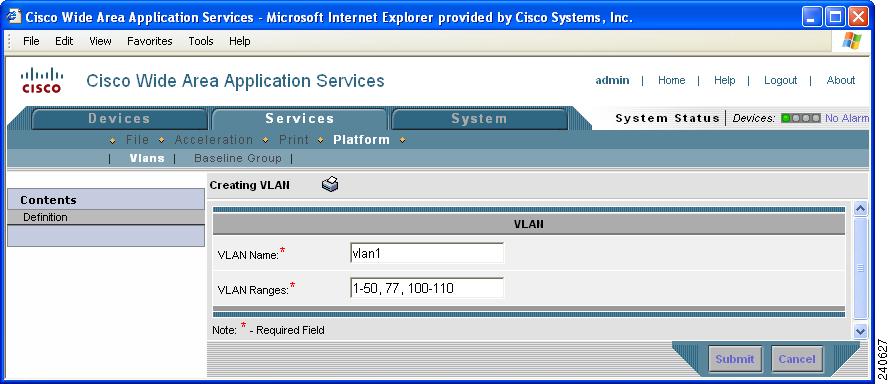
Task: Click the System Status label
Action: click(668, 118)
